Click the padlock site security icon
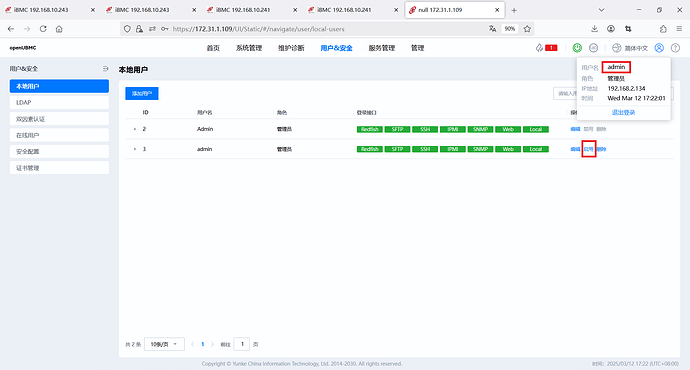The width and height of the screenshot is (690, 370). coord(139,29)
